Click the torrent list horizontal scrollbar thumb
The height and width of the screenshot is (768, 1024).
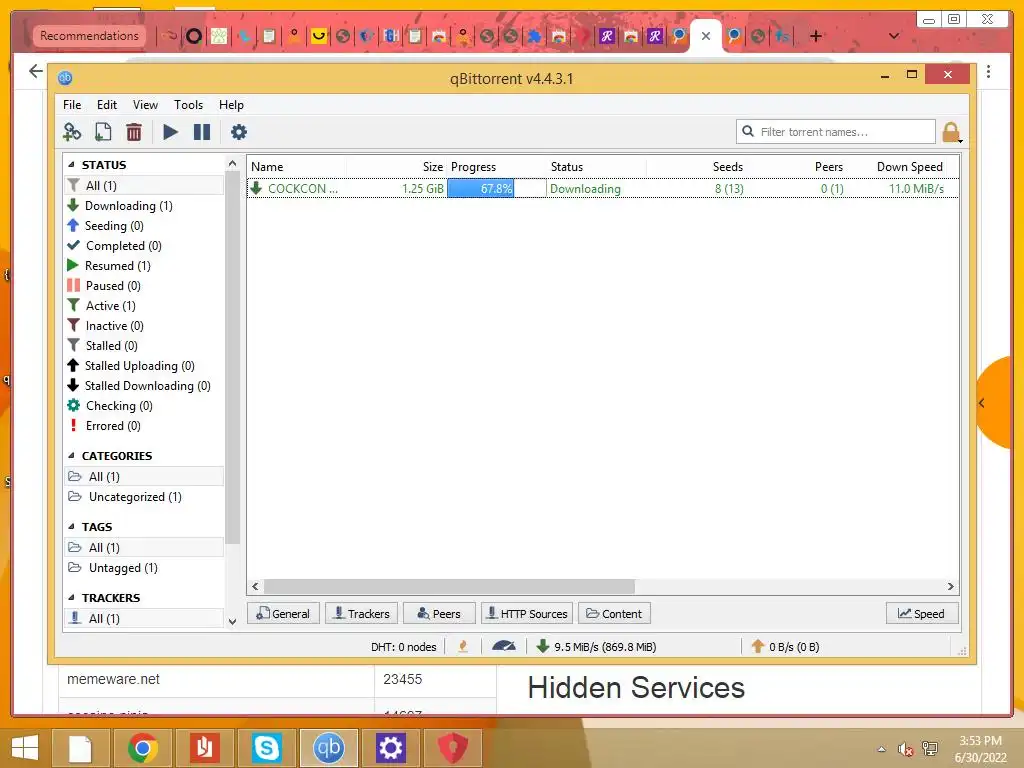449,586
